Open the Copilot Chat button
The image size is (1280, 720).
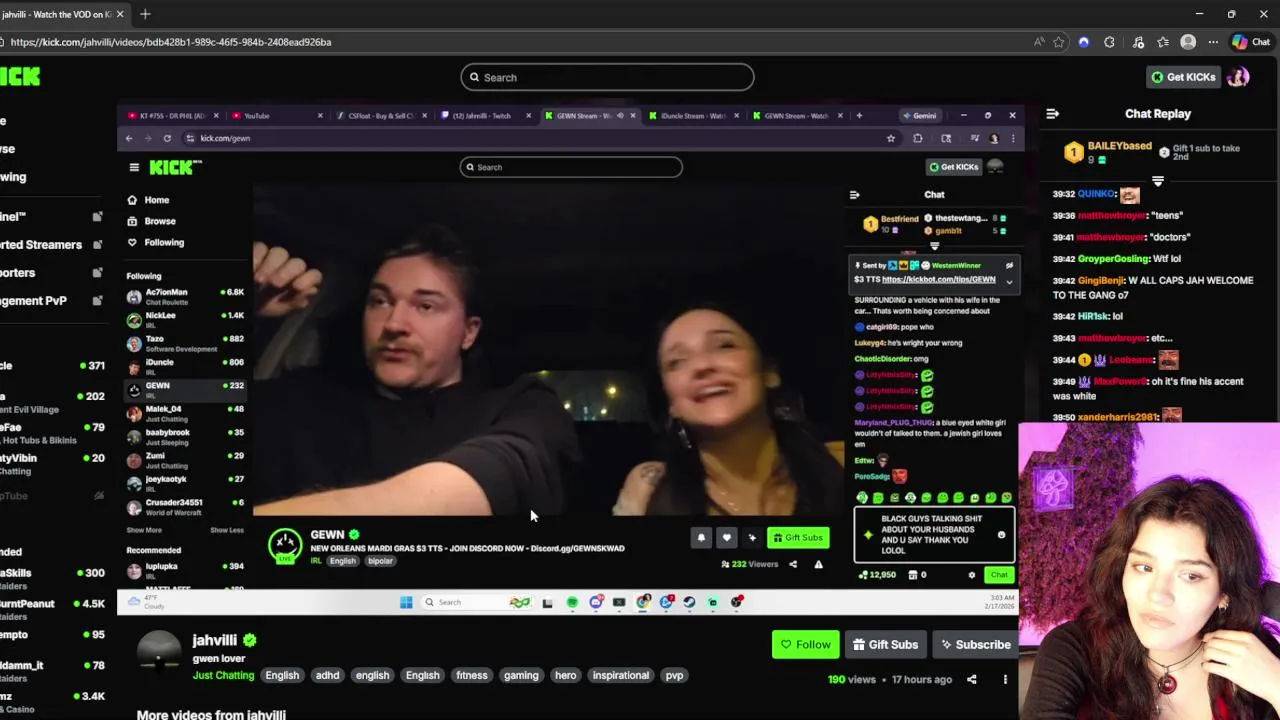click(x=1251, y=42)
